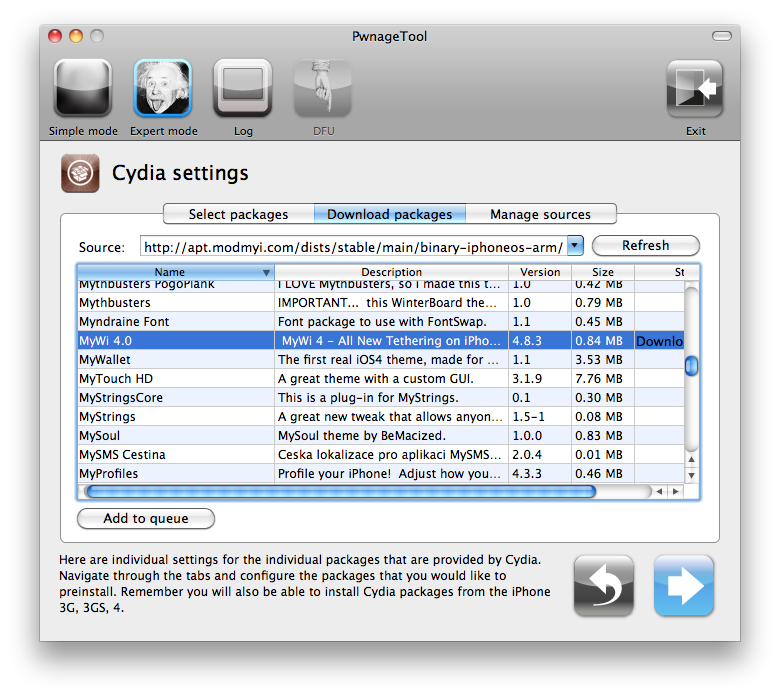The height and width of the screenshot is (696, 780).
Task: Click Add to queue button
Action: [146, 519]
